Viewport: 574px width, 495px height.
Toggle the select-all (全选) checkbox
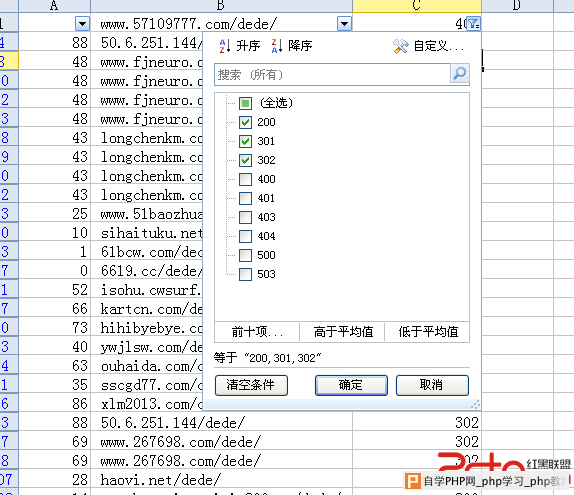(245, 103)
